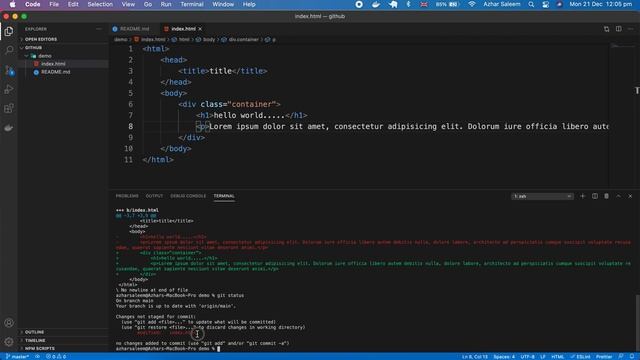Open the File menu
Viewport: 640px width, 360px height.
coord(54,4)
